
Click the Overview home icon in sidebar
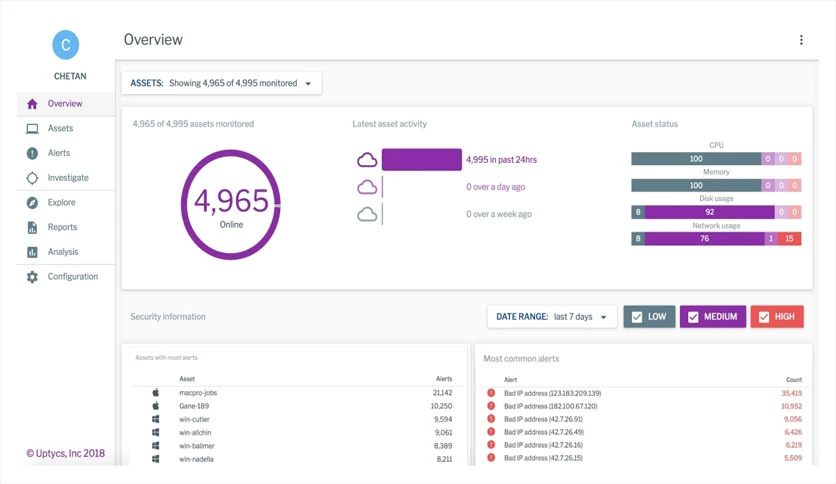point(32,104)
